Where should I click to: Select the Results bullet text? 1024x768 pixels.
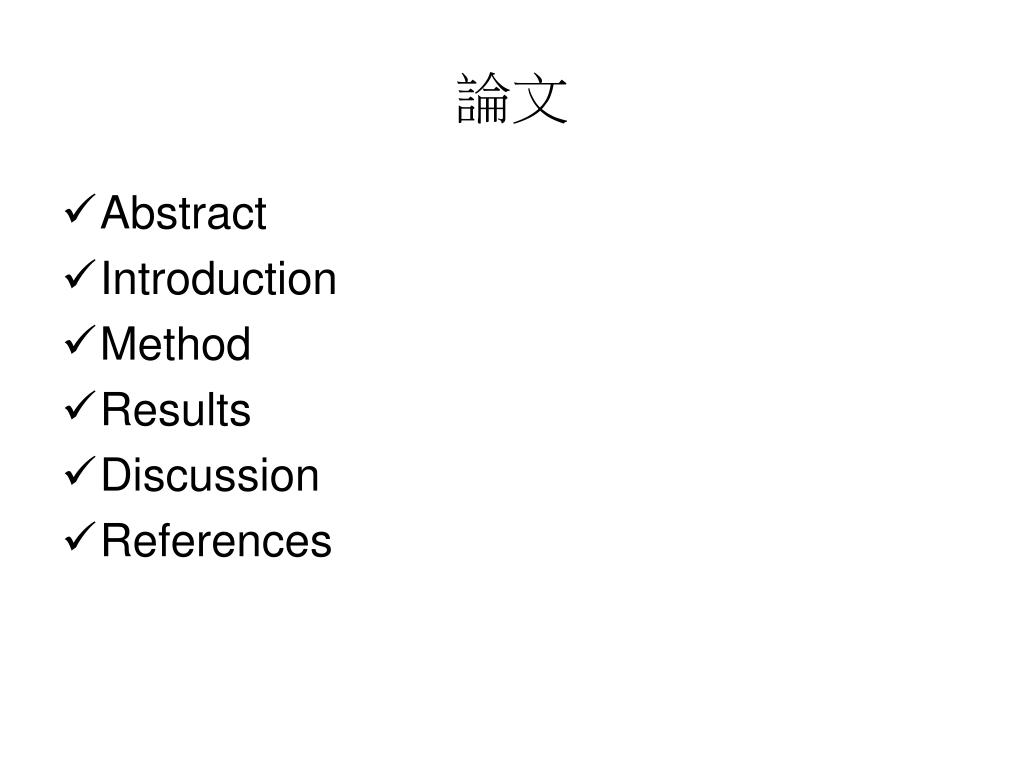click(x=176, y=409)
